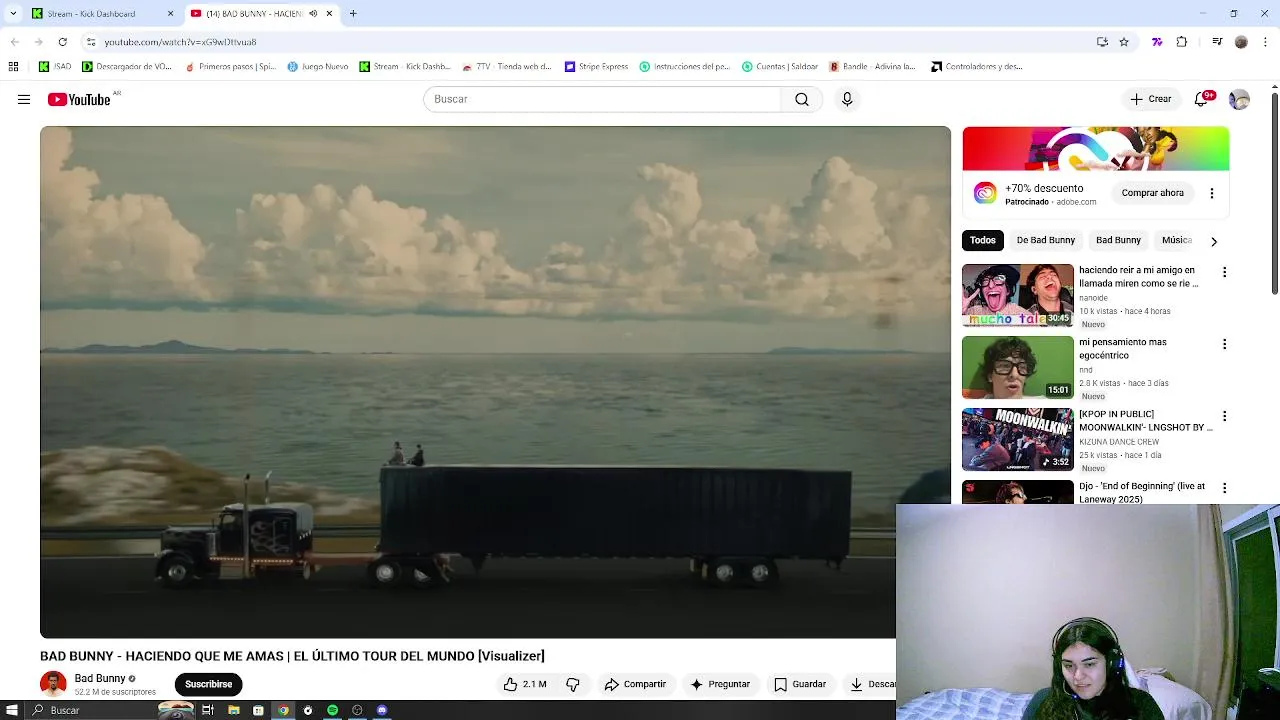Screen dimensions: 1280x720
Task: Open options for 'haciendo reir a mi amigo' video
Action: (1224, 272)
